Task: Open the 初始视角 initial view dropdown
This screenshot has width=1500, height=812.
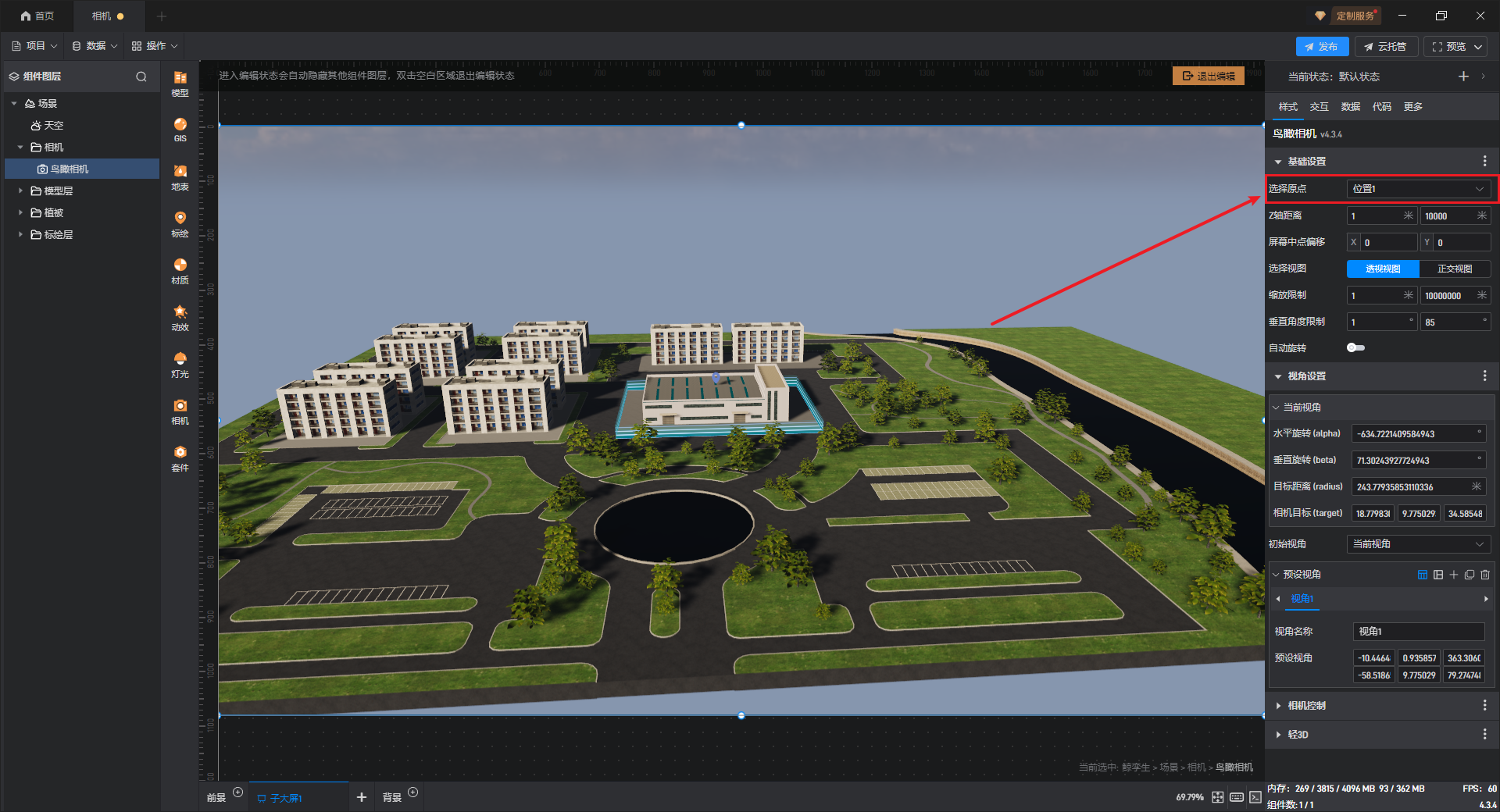Action: coord(1417,544)
